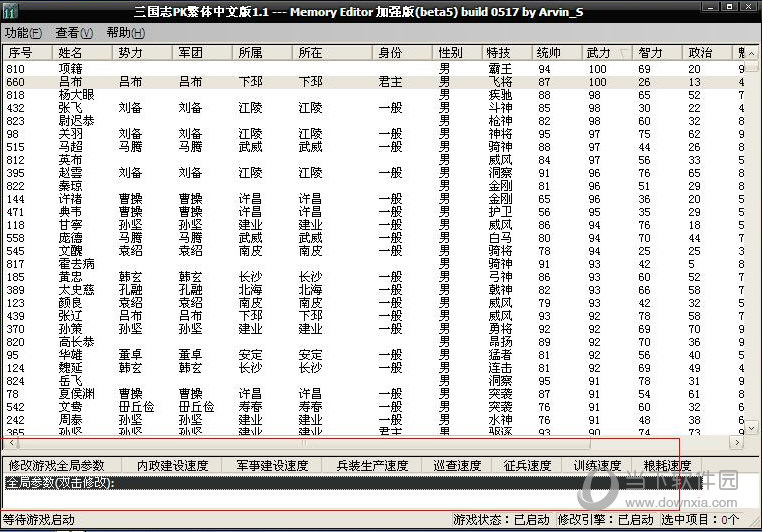The image size is (762, 532).
Task: Sort by 所在 column header
Action: tap(332, 52)
